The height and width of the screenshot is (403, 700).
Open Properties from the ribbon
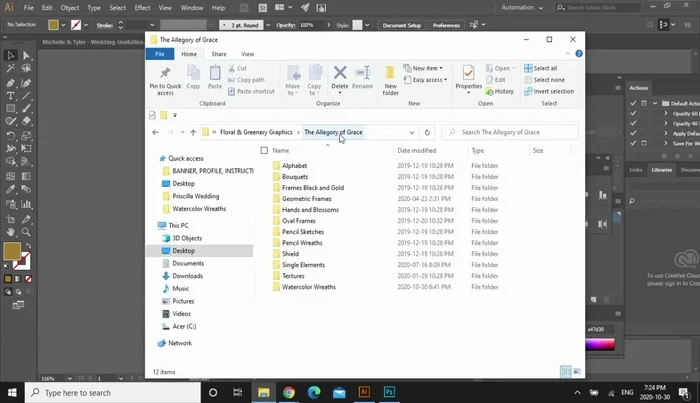point(468,77)
